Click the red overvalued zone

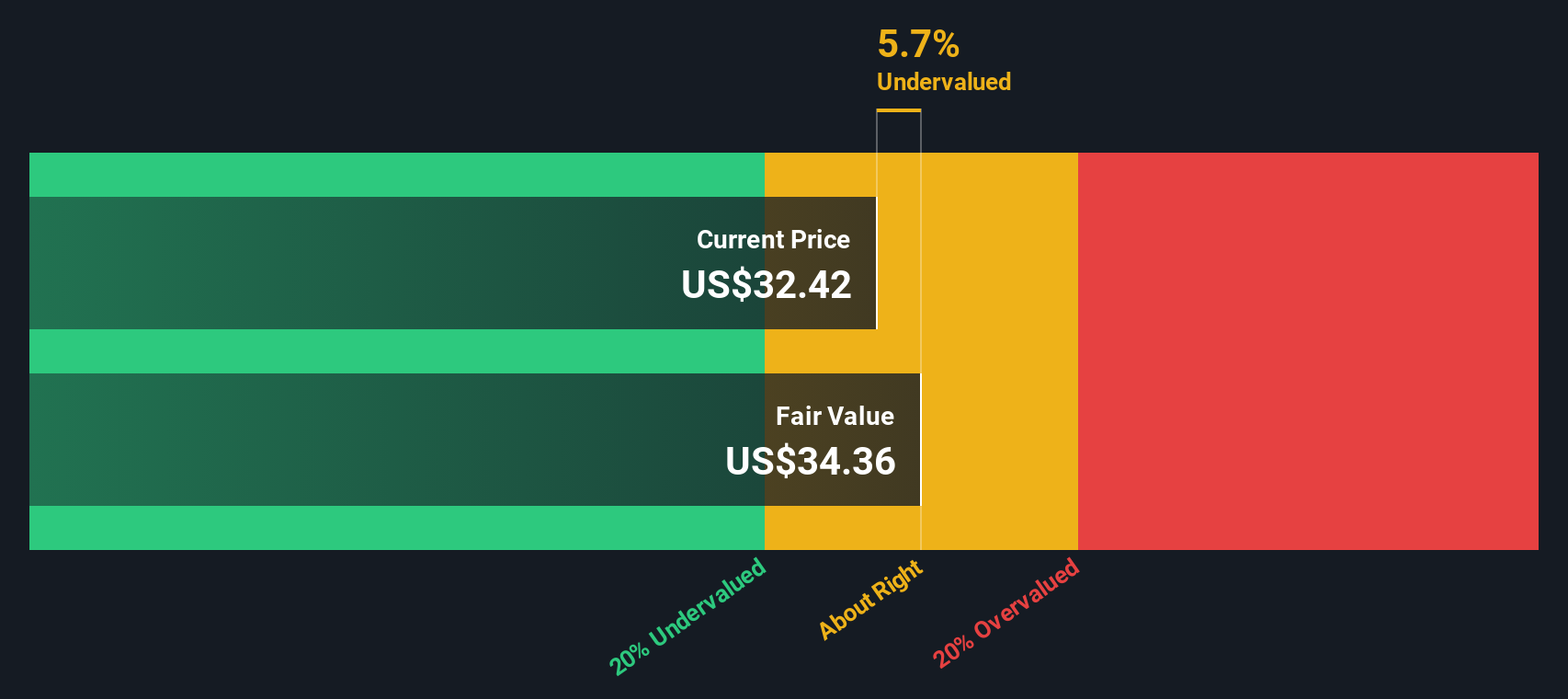pyautogui.click(x=1308, y=351)
